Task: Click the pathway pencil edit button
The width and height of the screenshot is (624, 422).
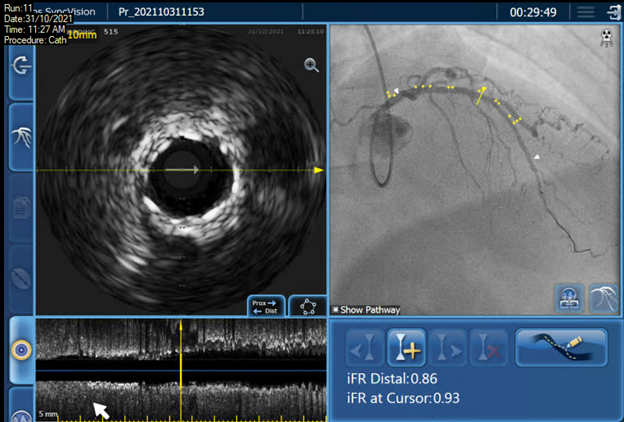Action: (x=562, y=347)
